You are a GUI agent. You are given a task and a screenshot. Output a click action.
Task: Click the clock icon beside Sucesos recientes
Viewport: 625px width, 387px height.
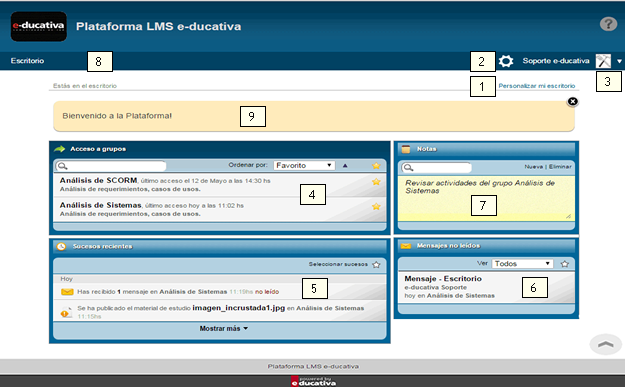pos(61,246)
